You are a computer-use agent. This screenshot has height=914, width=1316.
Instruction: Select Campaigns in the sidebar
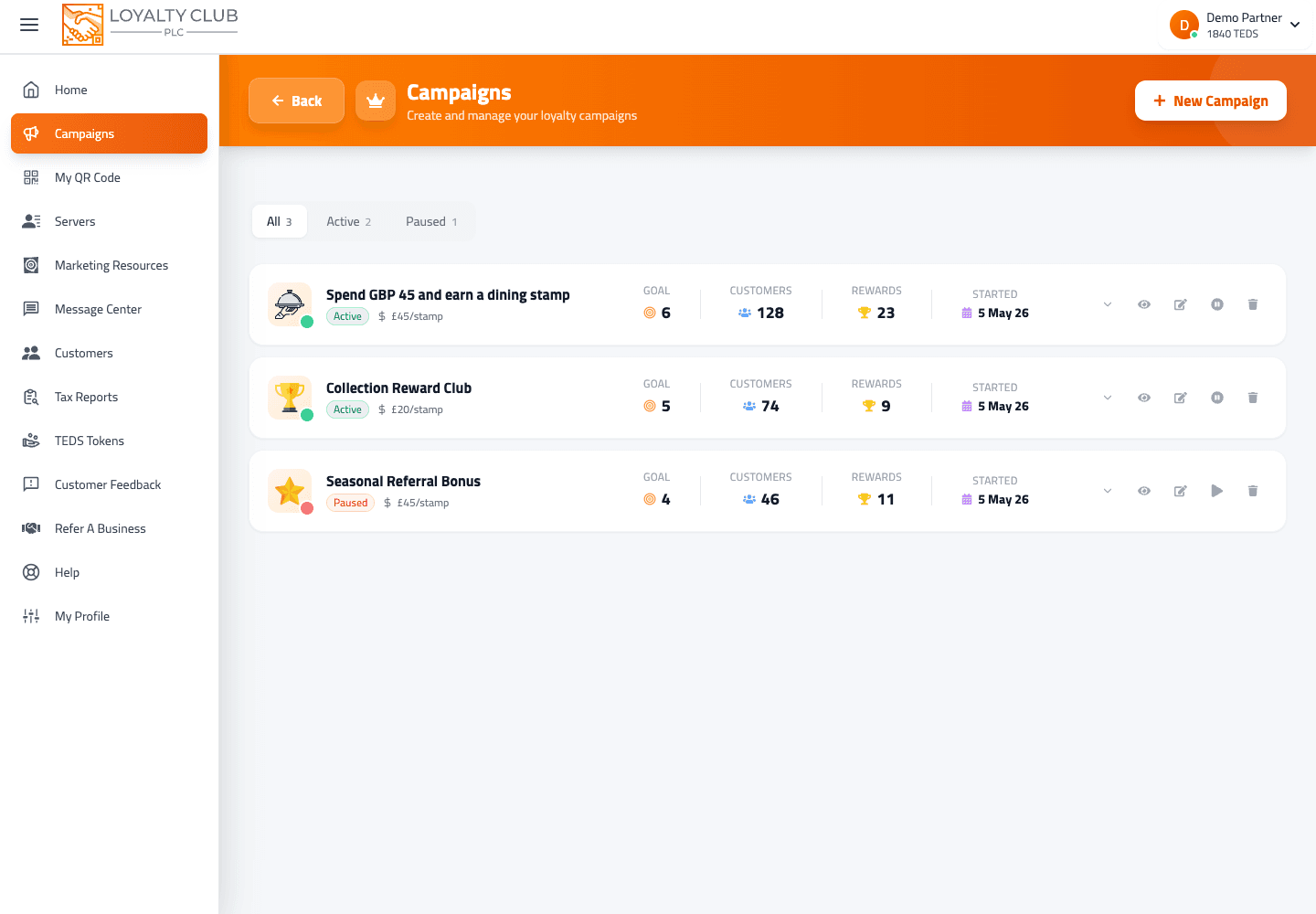109,133
